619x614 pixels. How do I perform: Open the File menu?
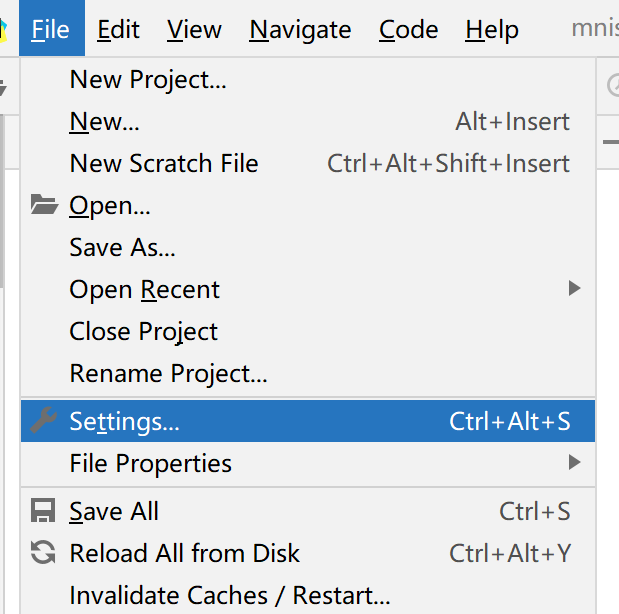(52, 28)
